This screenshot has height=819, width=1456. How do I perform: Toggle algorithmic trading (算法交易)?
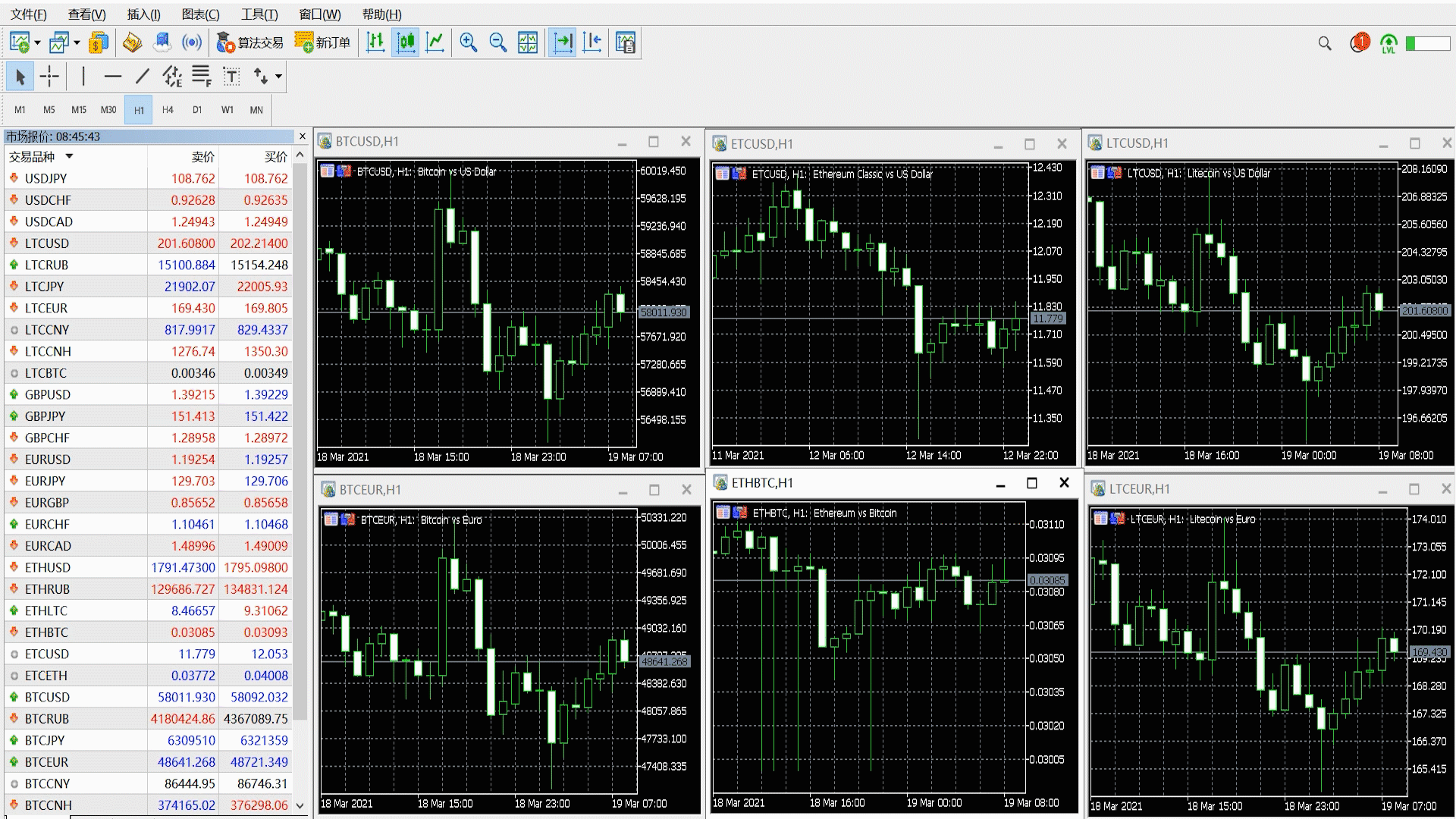(249, 42)
